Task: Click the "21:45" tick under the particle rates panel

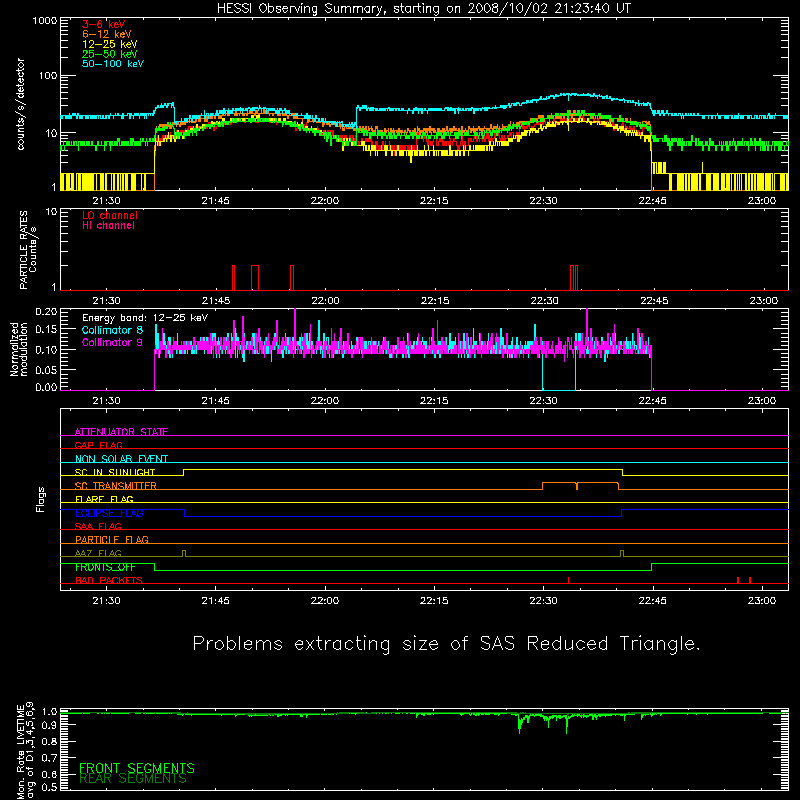Action: [216, 301]
